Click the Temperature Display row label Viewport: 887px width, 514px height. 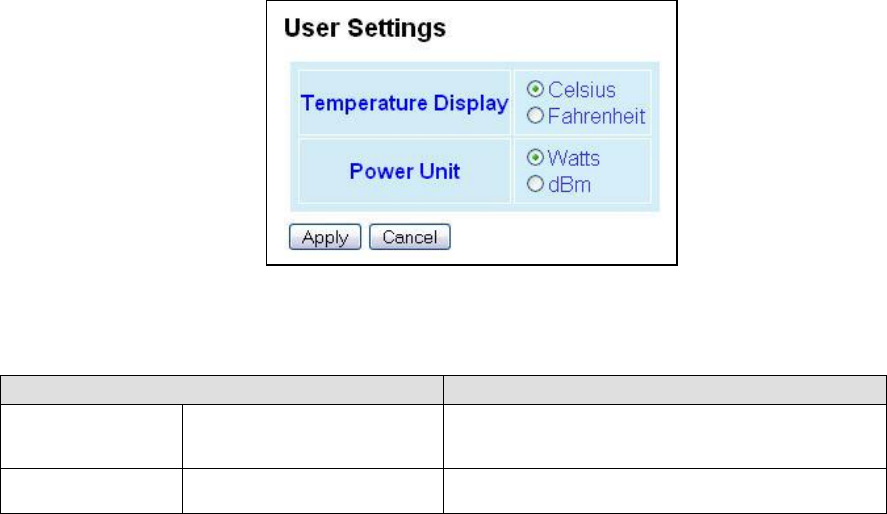(404, 103)
